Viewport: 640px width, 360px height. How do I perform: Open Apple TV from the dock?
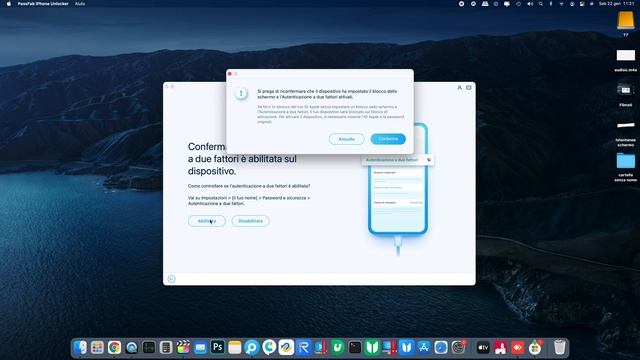(x=483, y=347)
